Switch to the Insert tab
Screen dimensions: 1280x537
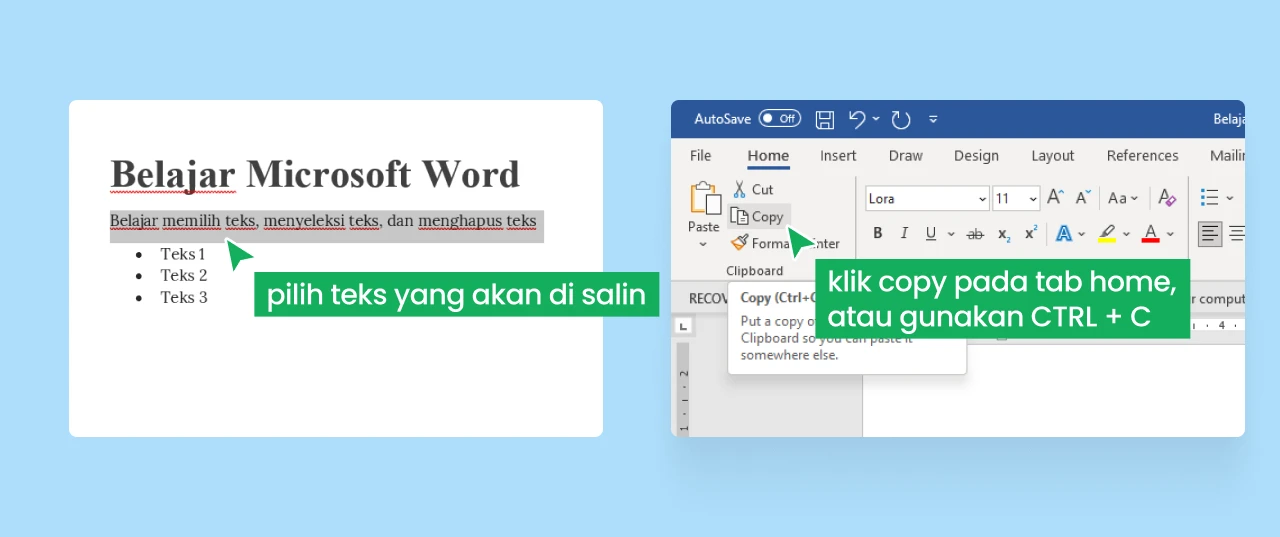pos(838,155)
